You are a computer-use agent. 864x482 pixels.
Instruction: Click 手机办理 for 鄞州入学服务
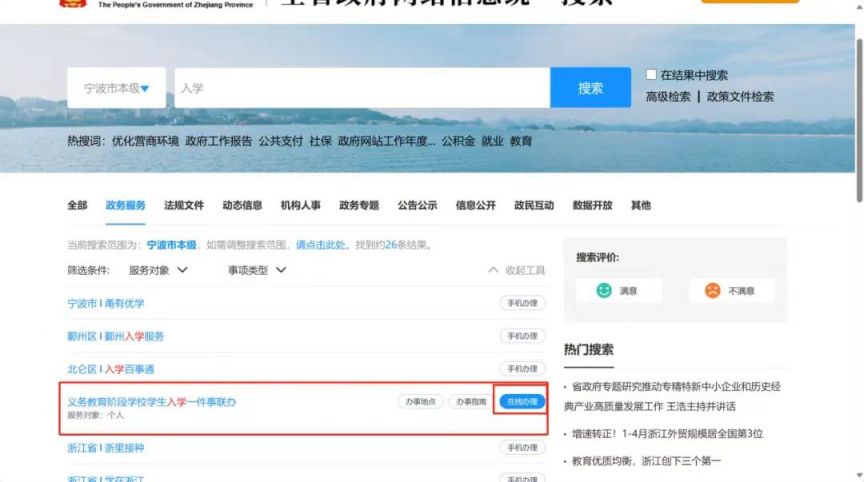(x=522, y=336)
